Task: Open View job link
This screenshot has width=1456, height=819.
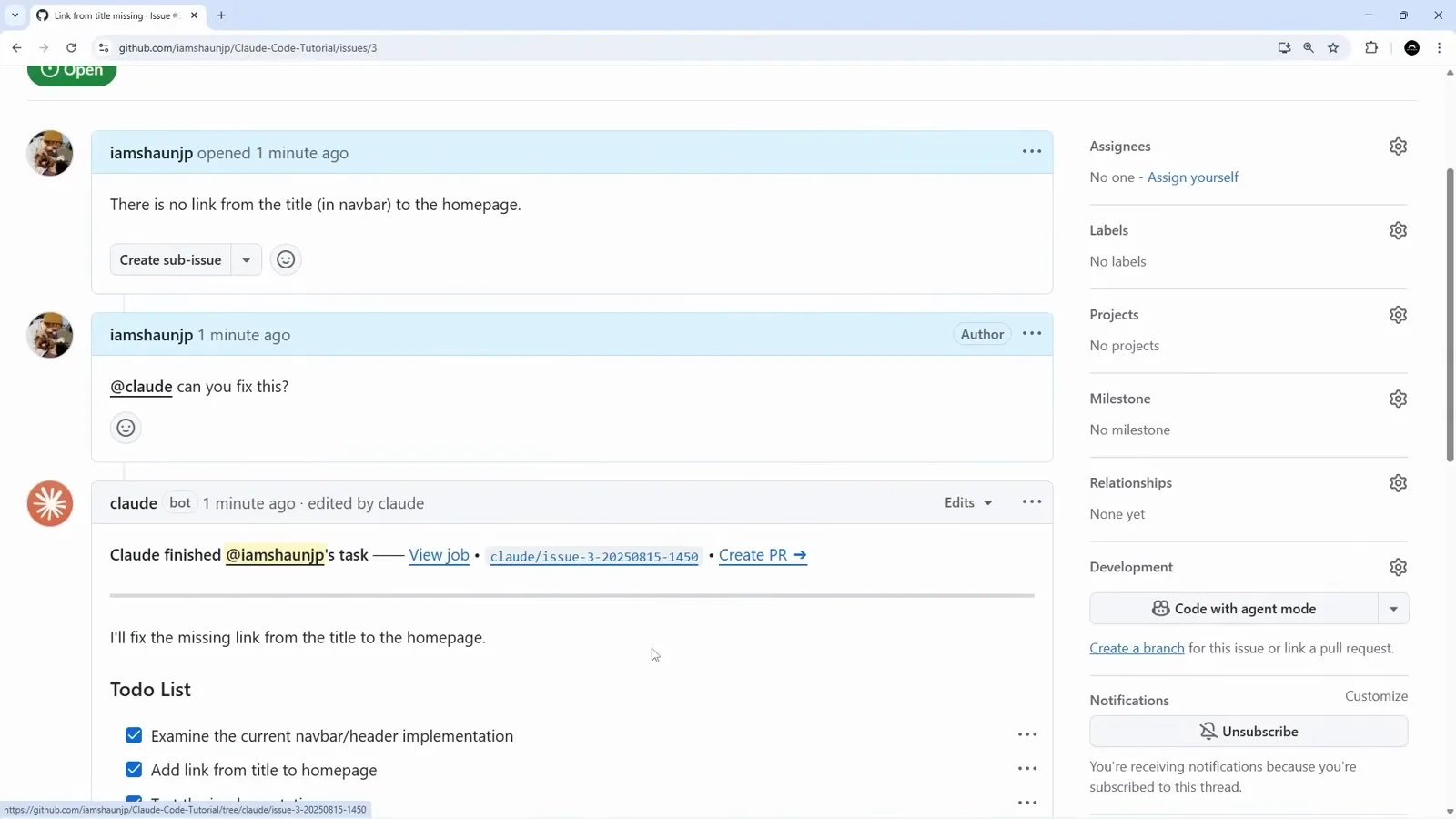Action: pyautogui.click(x=439, y=555)
